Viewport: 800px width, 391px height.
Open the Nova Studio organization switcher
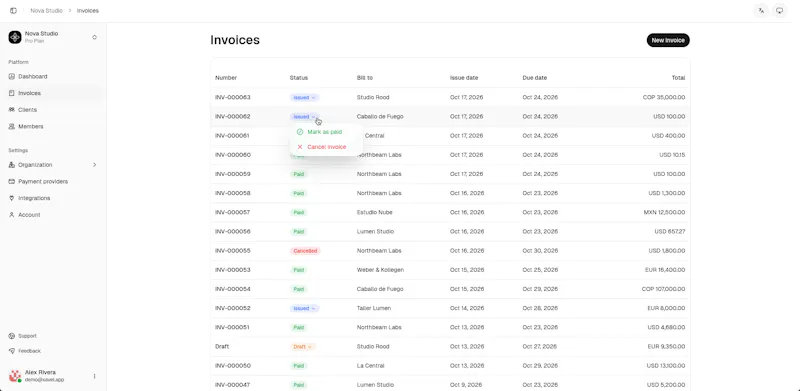[x=53, y=37]
